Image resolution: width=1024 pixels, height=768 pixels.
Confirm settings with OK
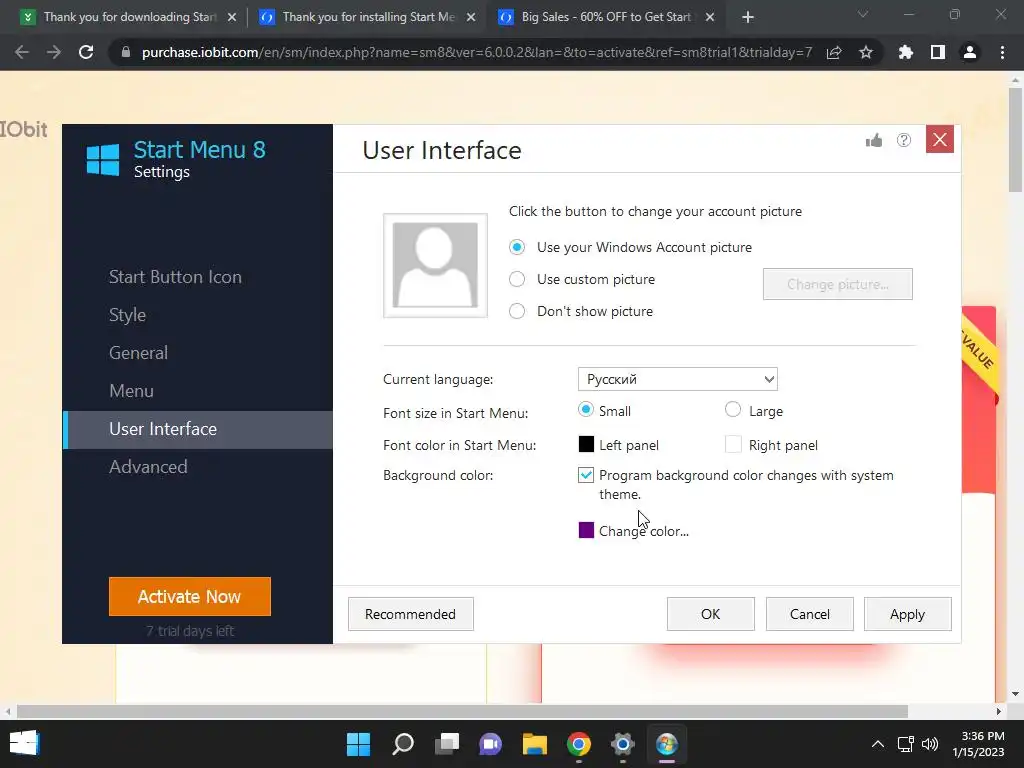pyautogui.click(x=711, y=614)
